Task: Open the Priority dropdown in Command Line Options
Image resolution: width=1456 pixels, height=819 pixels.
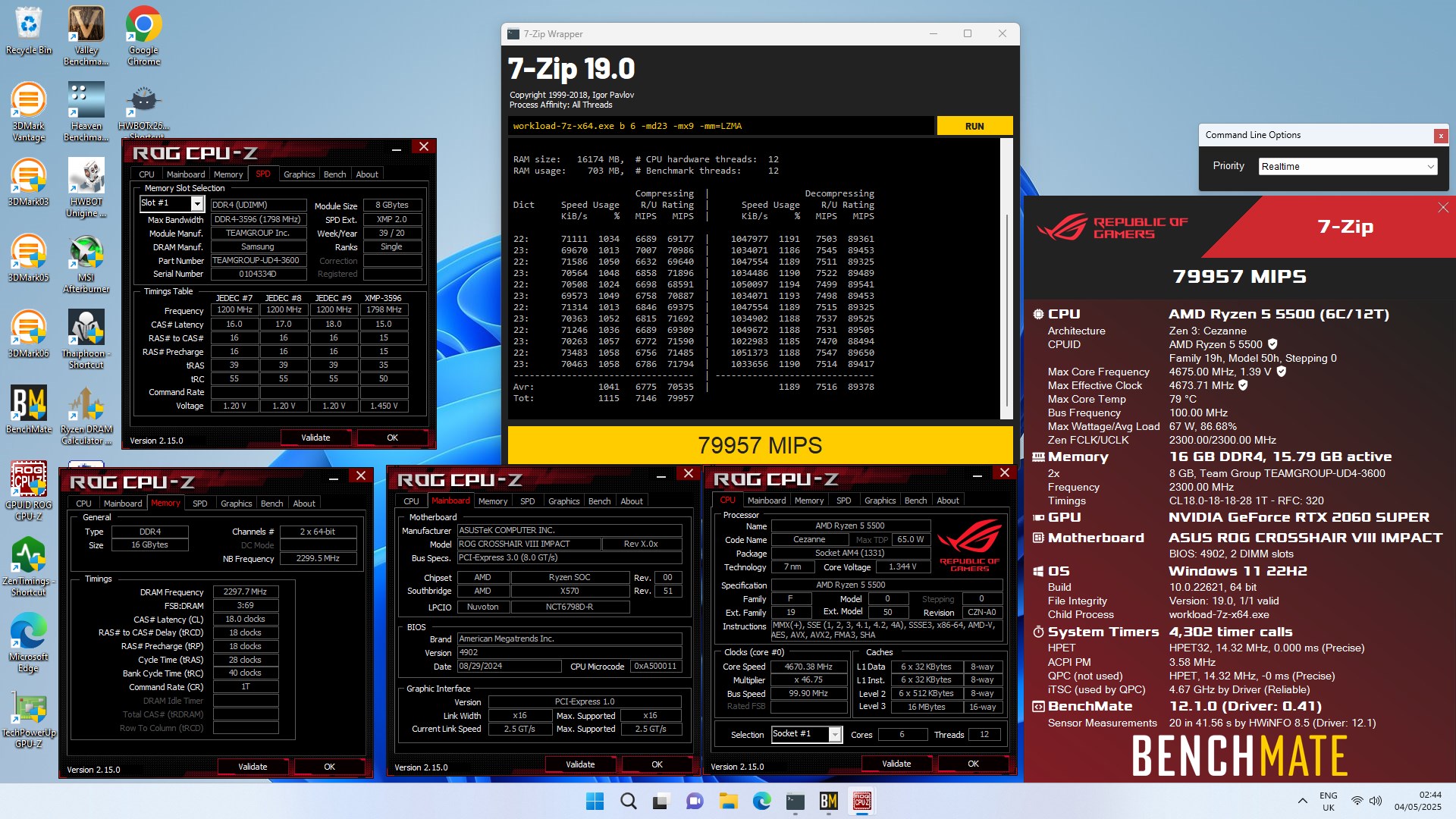Action: 1348,166
